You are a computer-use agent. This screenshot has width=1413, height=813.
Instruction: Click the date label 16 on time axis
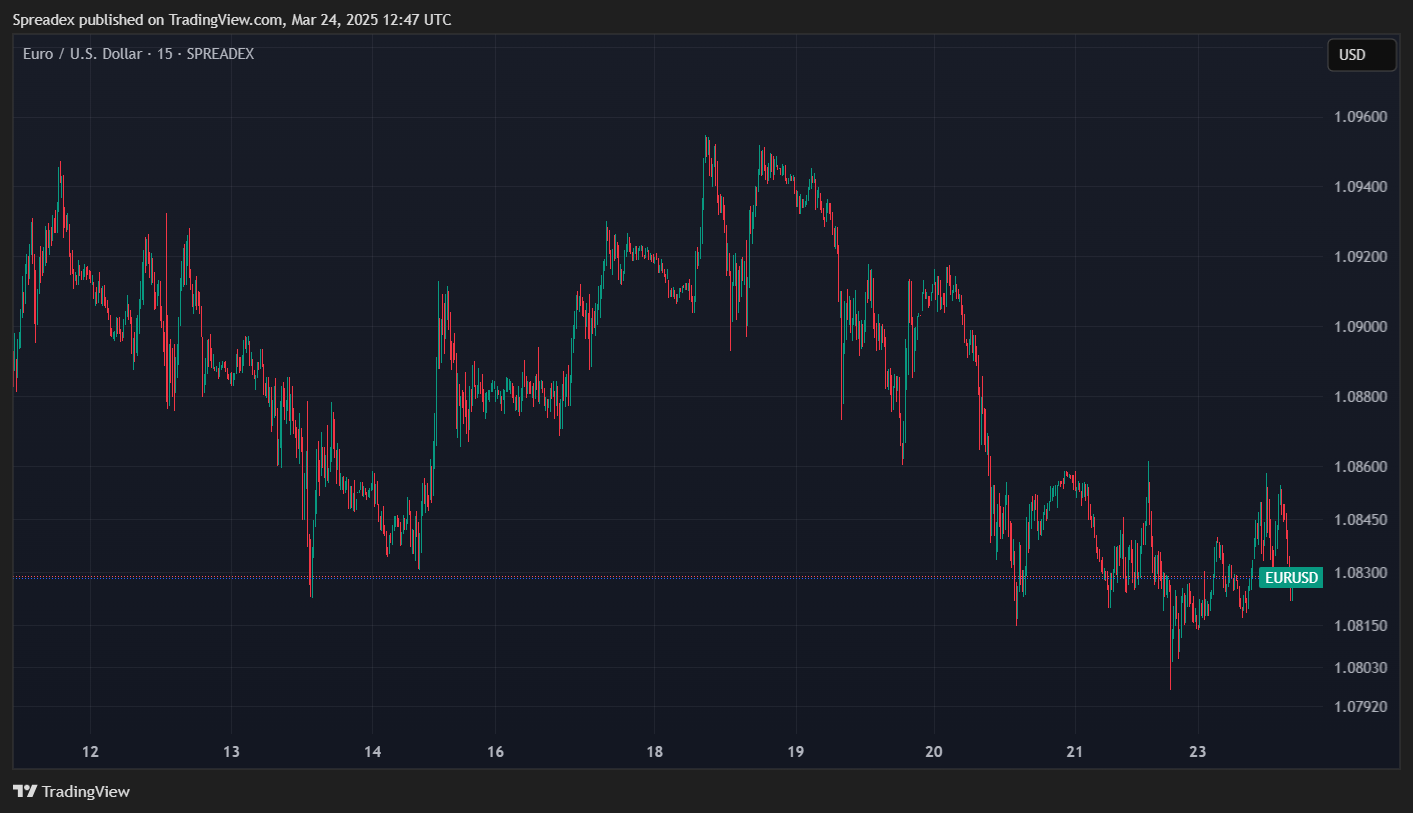(495, 752)
